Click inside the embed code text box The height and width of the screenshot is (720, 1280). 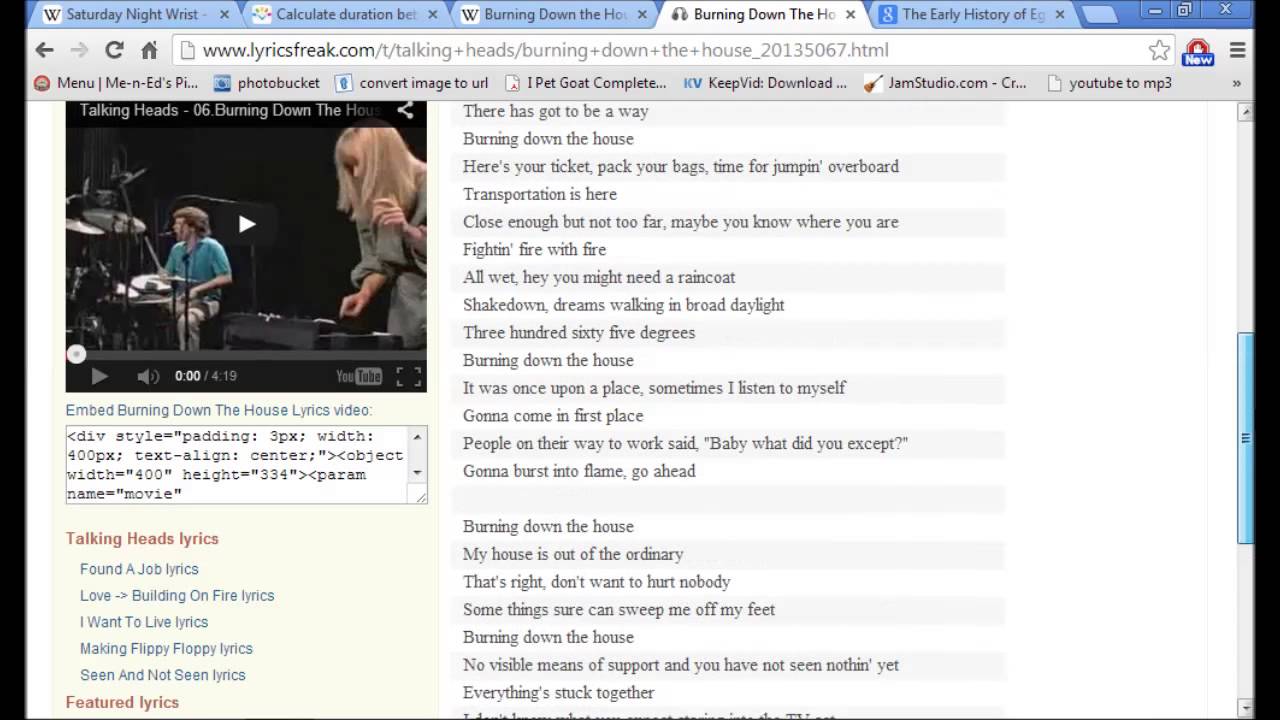pos(238,465)
